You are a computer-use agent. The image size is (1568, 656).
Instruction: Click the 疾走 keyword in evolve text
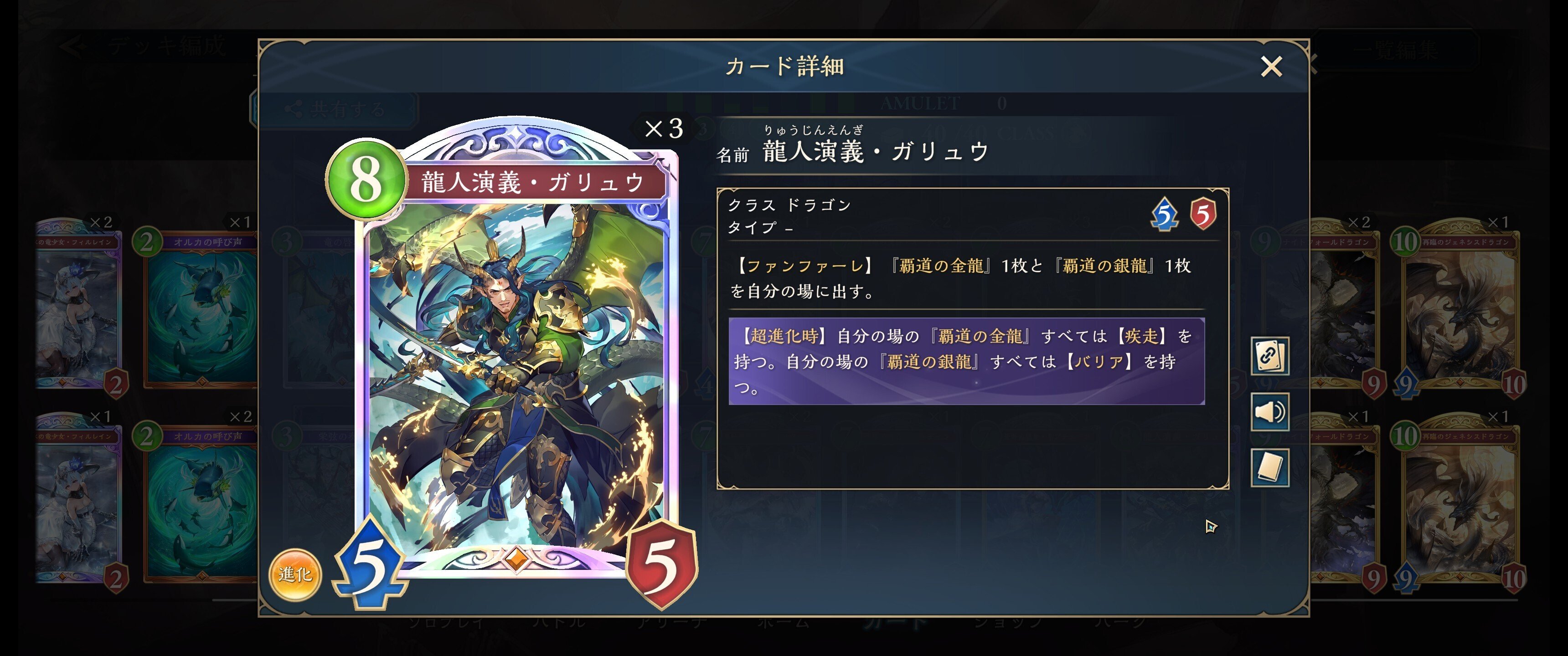[x=1141, y=336]
